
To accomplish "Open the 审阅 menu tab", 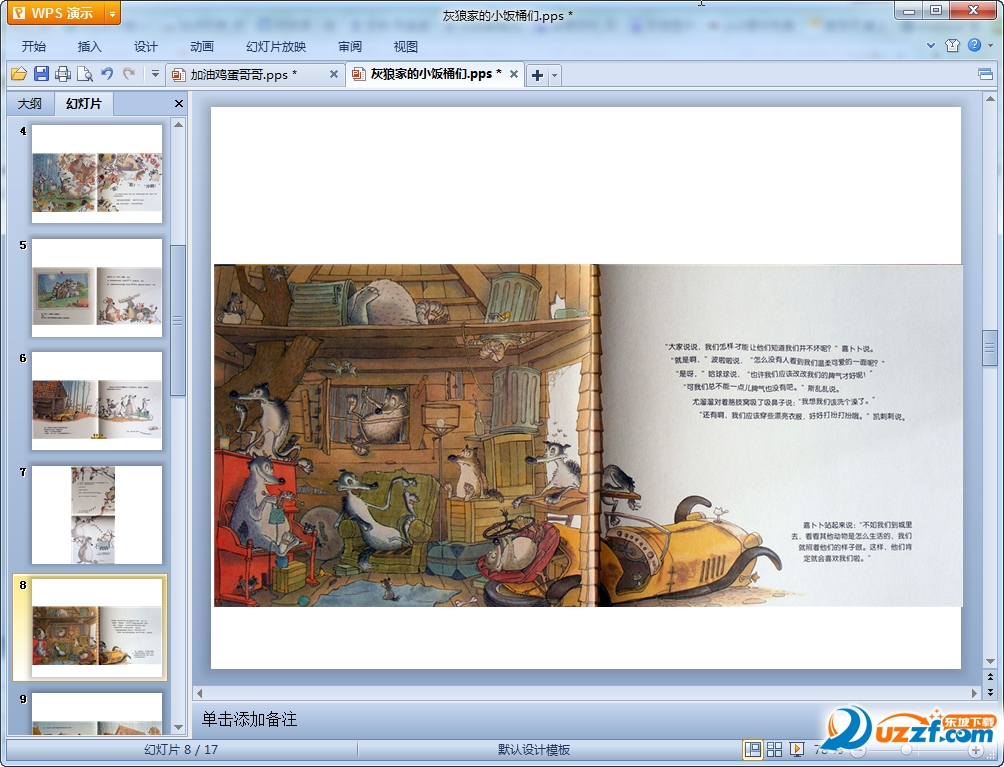I will tap(350, 47).
